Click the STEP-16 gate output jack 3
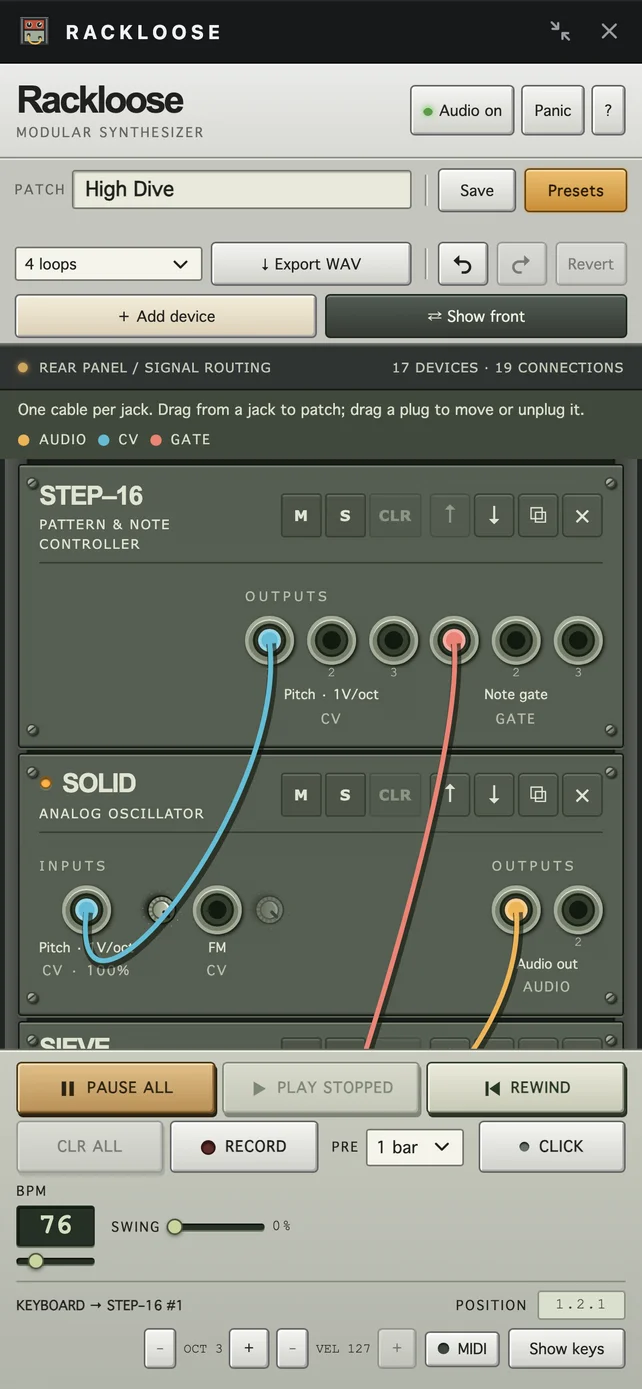Screen dimensions: 642x1389 (578, 640)
